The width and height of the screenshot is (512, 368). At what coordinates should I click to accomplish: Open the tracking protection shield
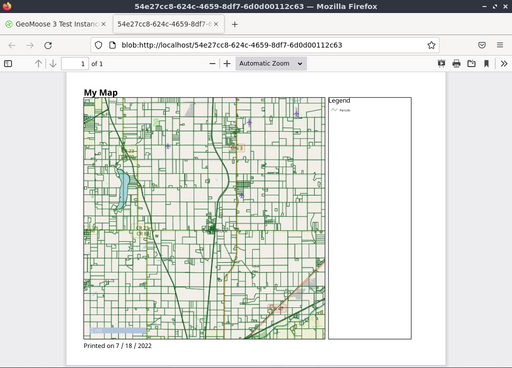point(98,45)
